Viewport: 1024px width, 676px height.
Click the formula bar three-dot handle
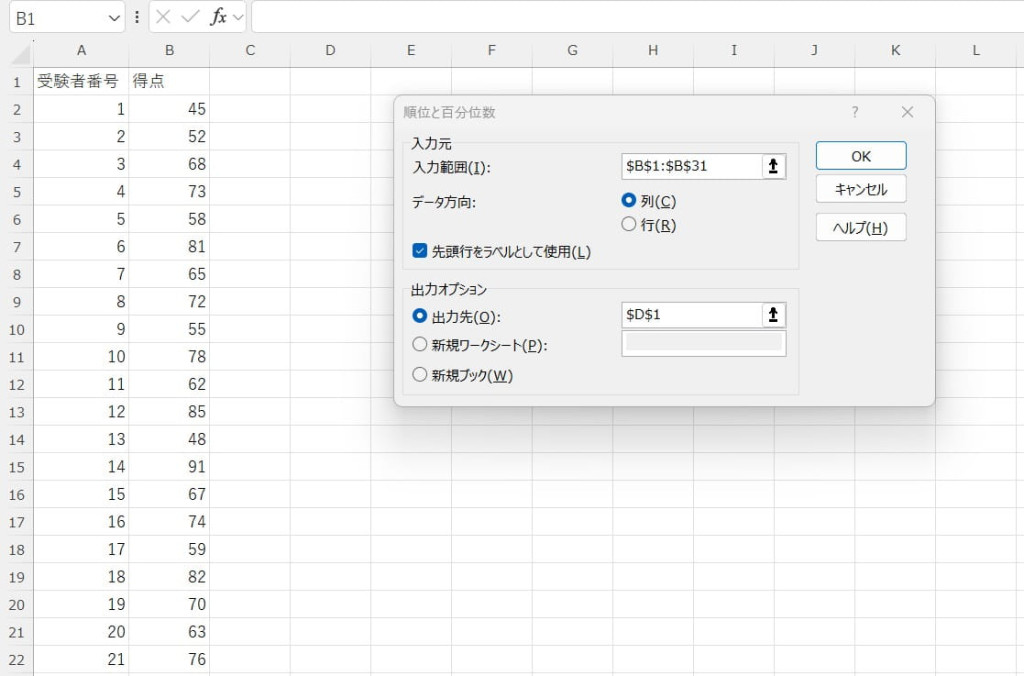point(137,17)
